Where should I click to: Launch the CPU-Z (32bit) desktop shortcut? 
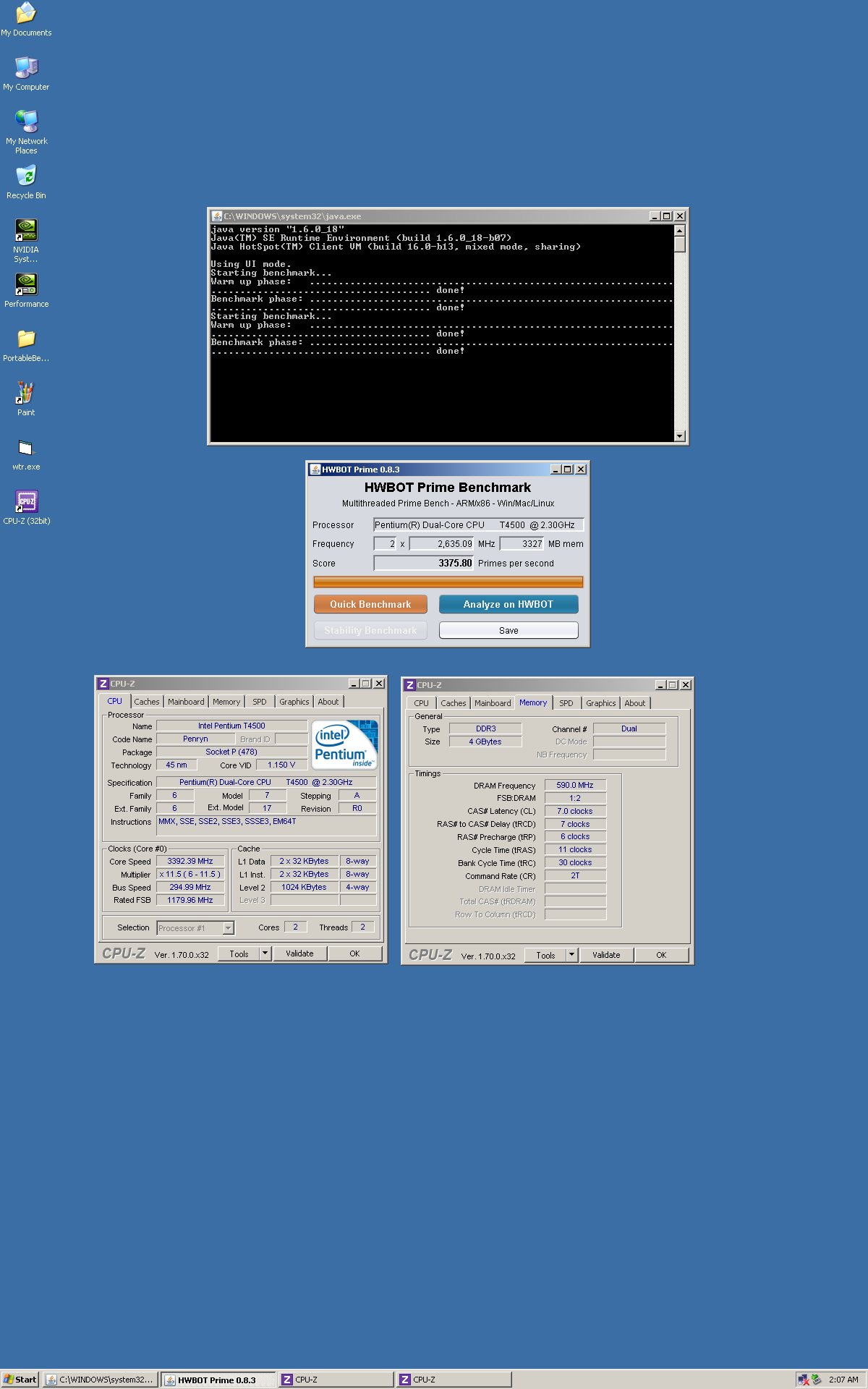tap(26, 508)
